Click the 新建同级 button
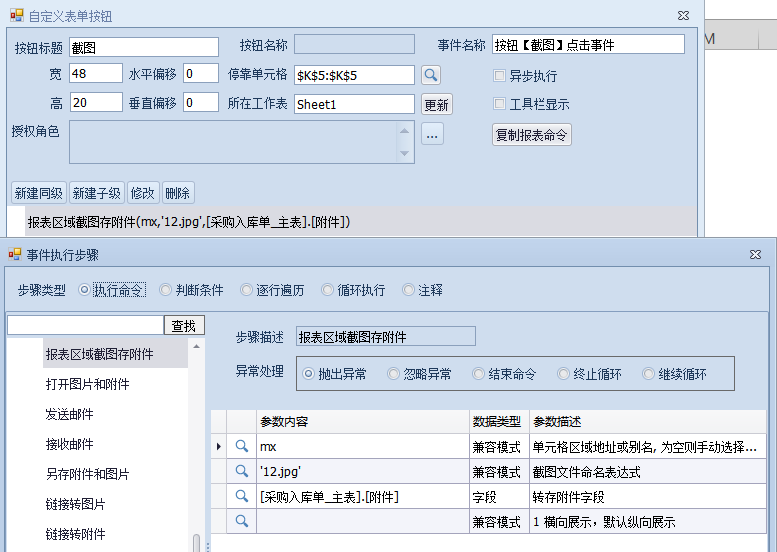777x552 pixels. pos(39,193)
